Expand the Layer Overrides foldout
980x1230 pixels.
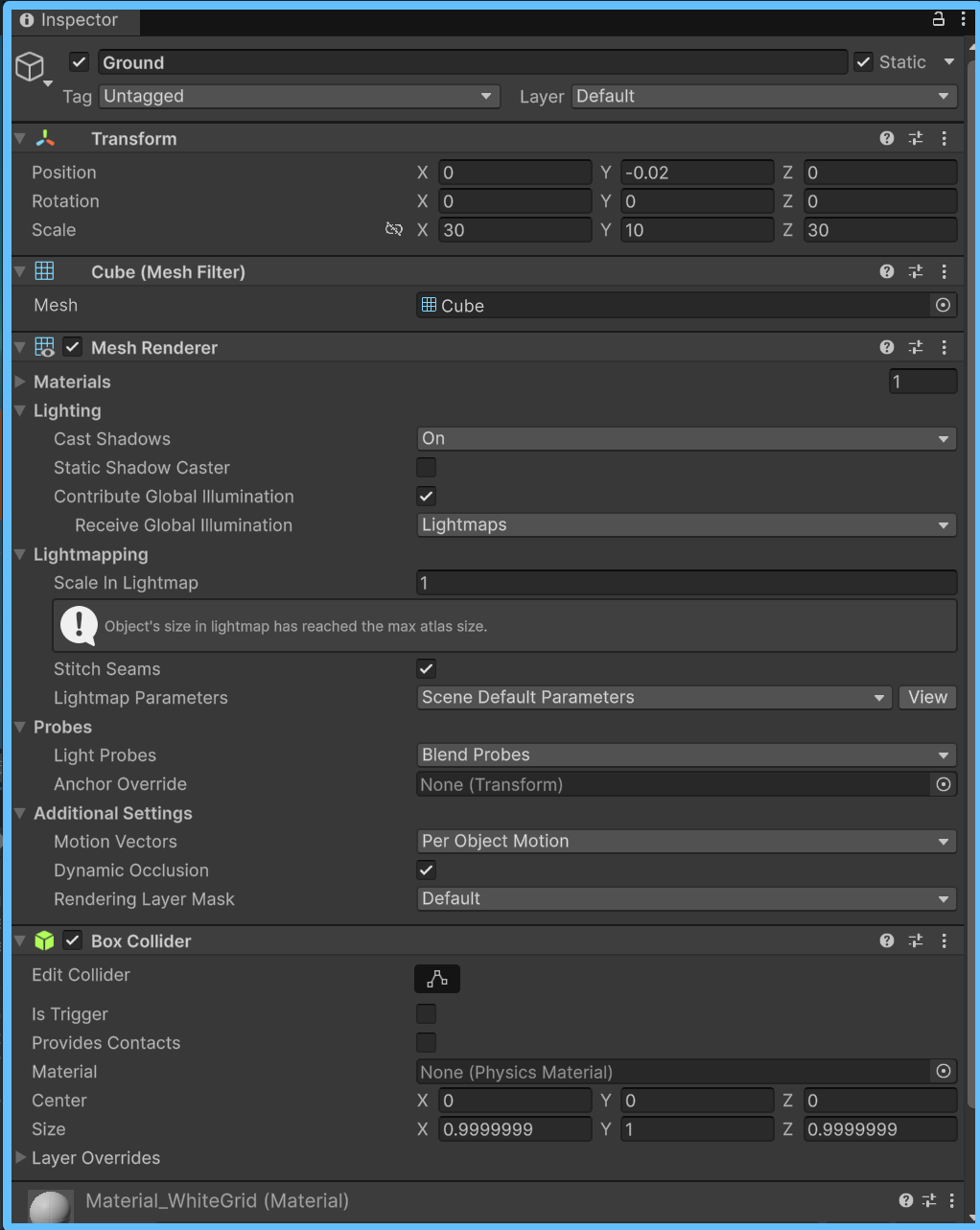click(21, 1158)
